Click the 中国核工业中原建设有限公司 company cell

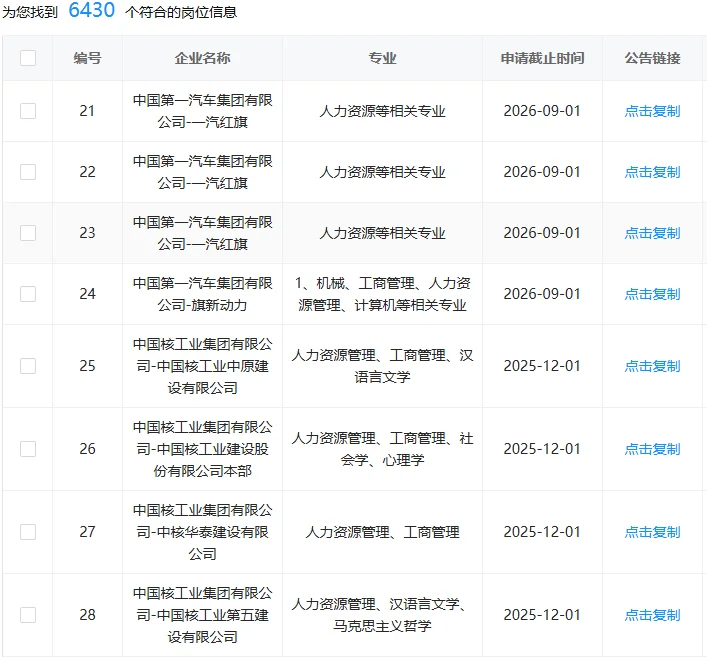[x=202, y=366]
